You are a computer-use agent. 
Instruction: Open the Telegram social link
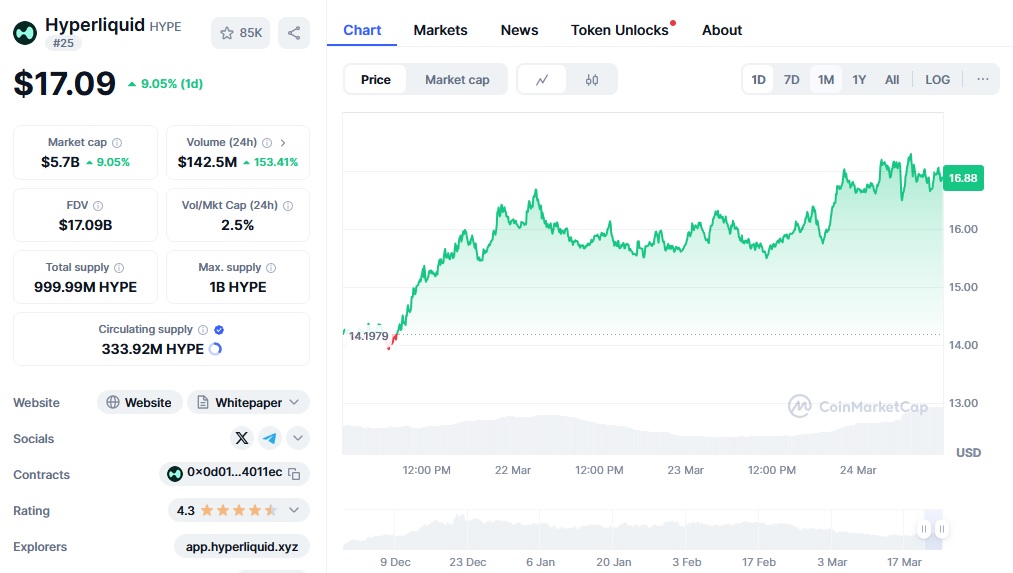269,439
